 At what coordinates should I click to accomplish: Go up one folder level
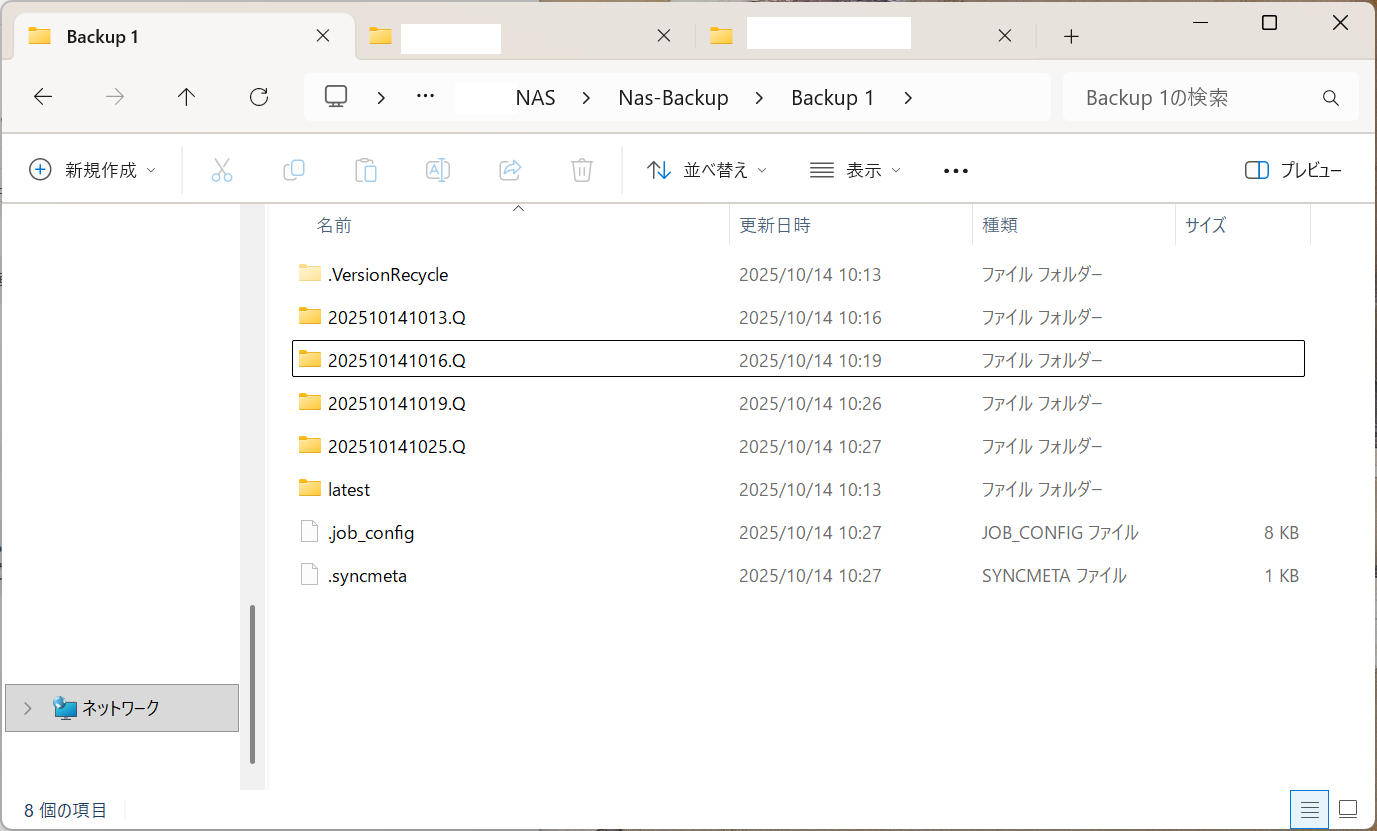[x=186, y=97]
